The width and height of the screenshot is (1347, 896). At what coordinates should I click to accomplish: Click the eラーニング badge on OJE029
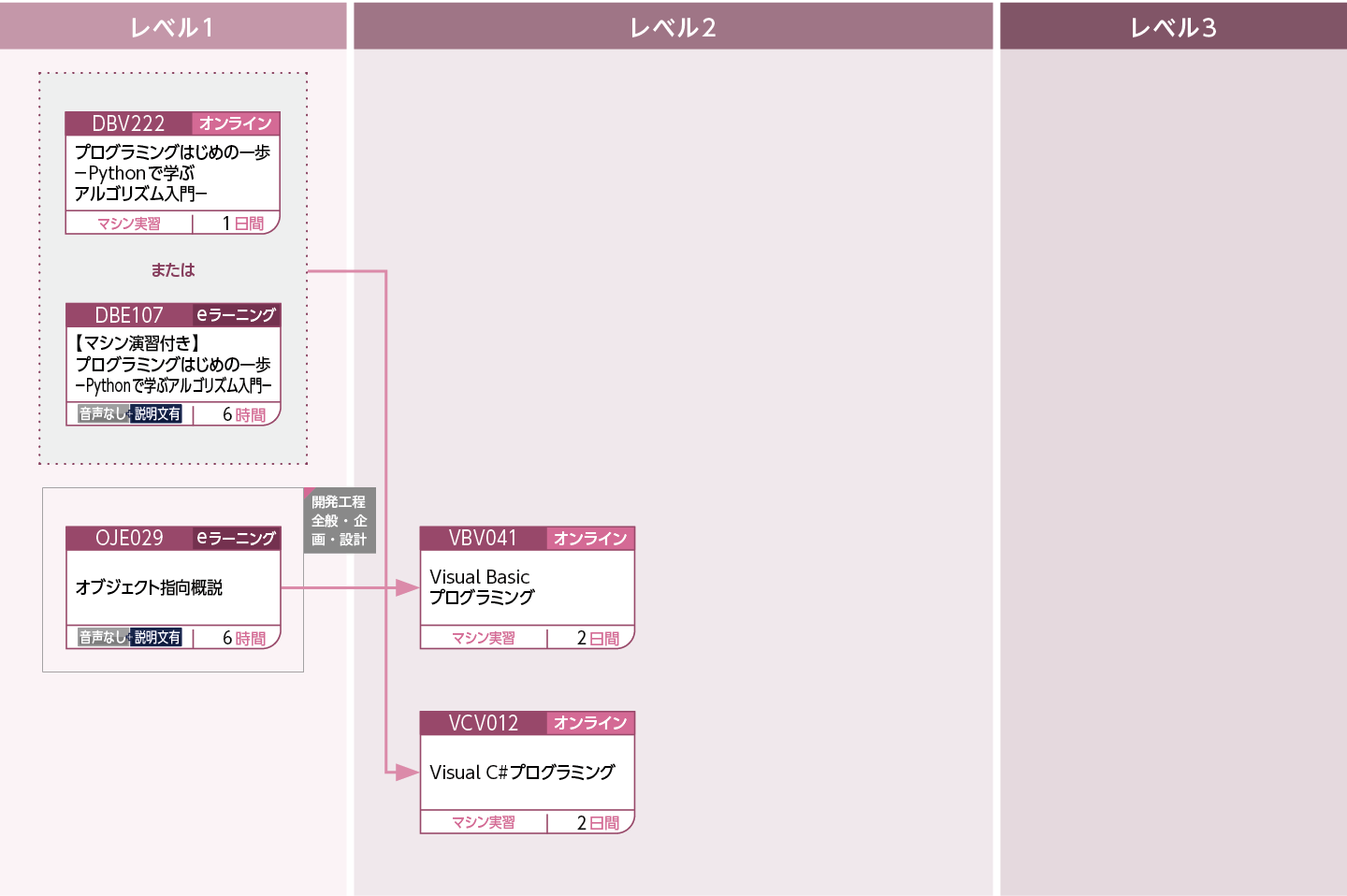pyautogui.click(x=234, y=539)
